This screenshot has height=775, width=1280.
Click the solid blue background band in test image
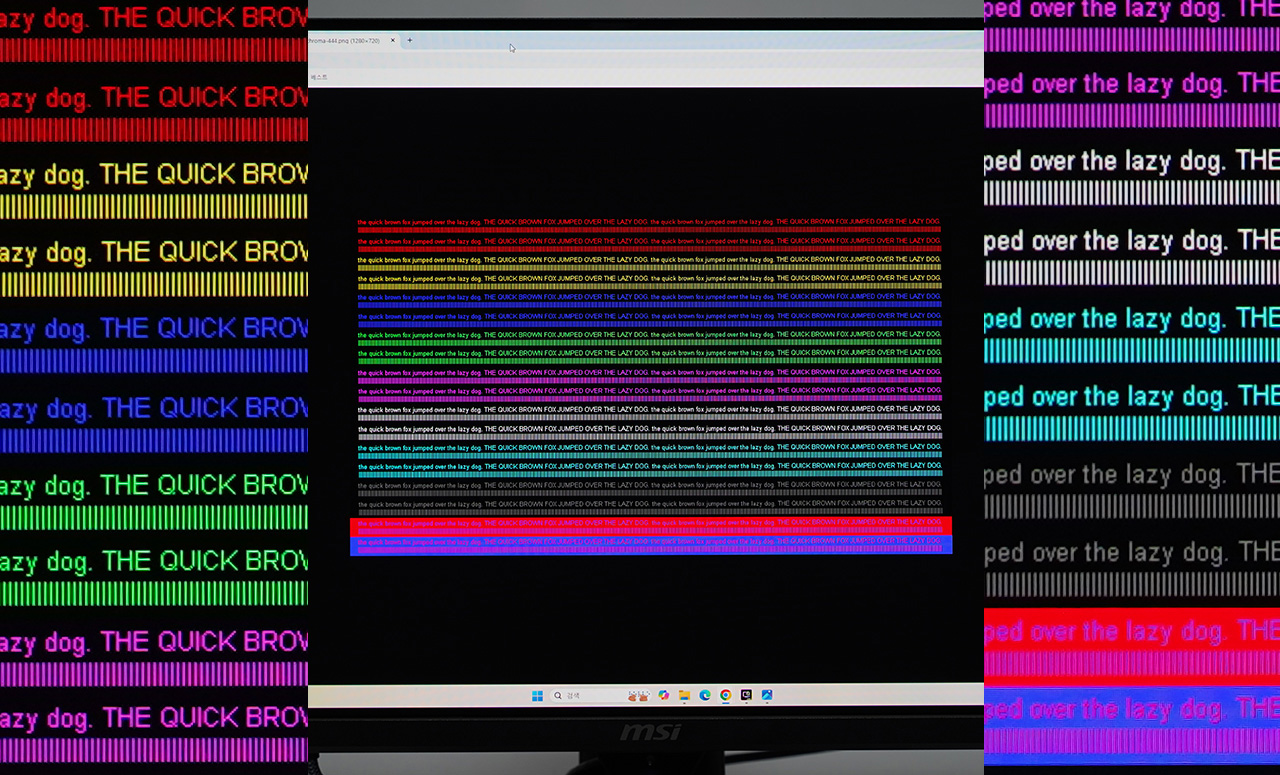tap(650, 545)
